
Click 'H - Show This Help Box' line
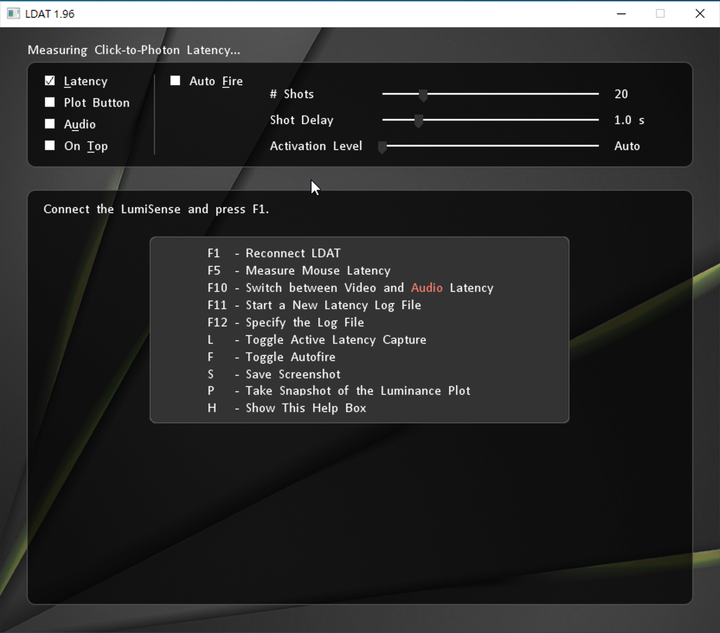(x=287, y=408)
